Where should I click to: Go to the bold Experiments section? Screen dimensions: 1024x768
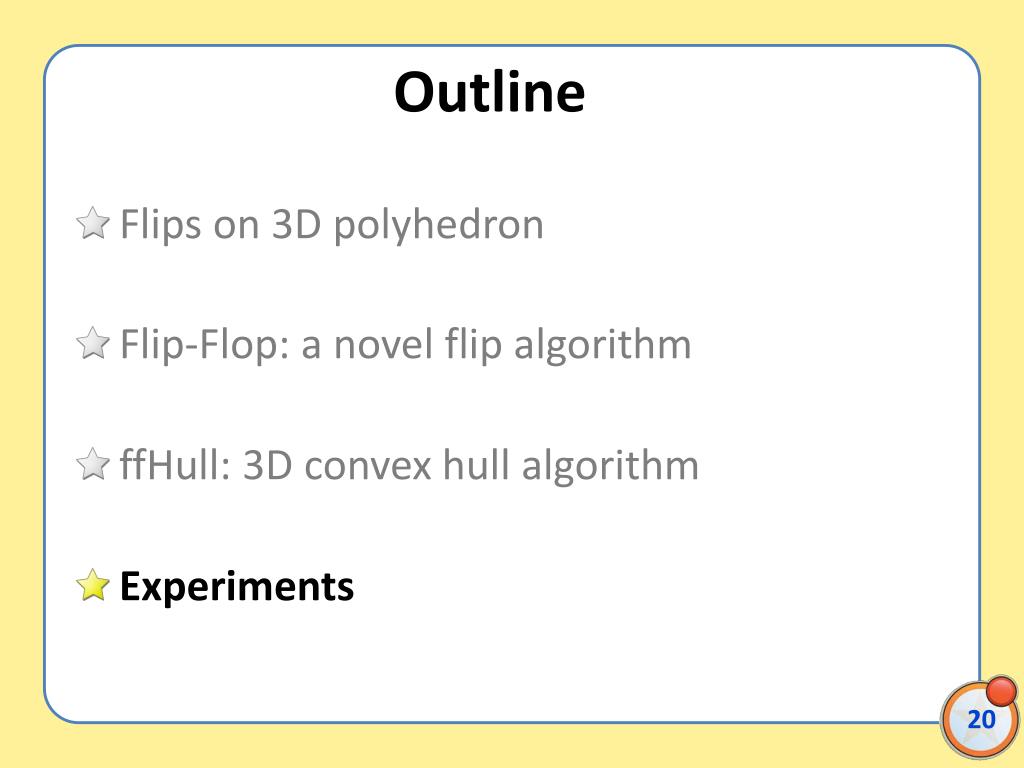point(237,586)
